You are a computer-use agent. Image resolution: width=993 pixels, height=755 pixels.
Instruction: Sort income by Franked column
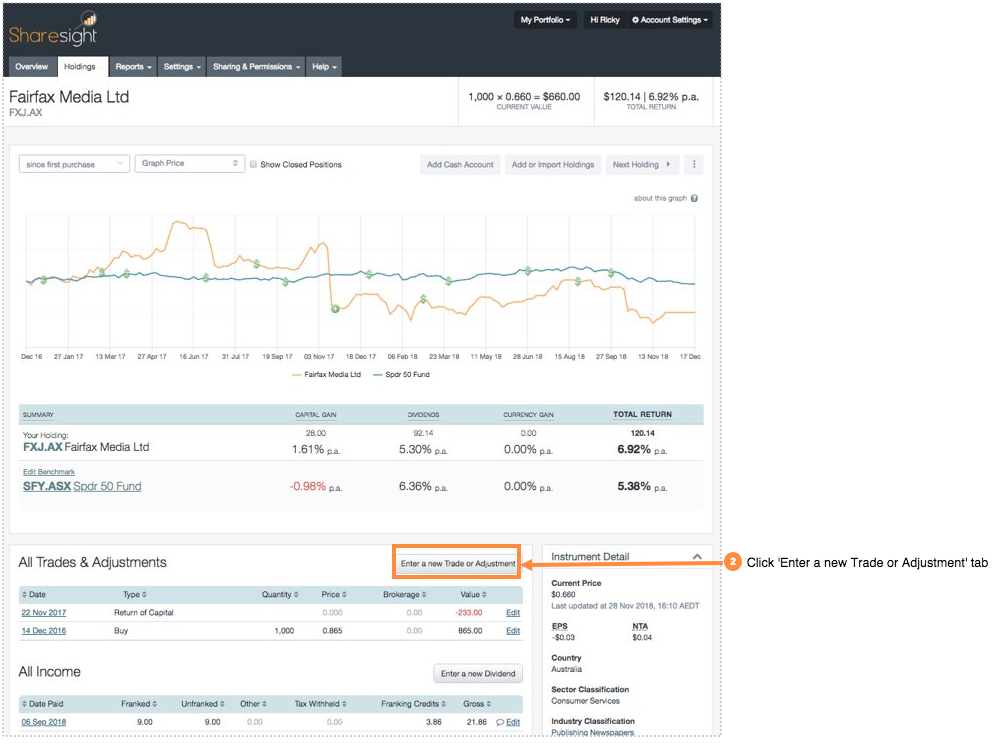(139, 704)
